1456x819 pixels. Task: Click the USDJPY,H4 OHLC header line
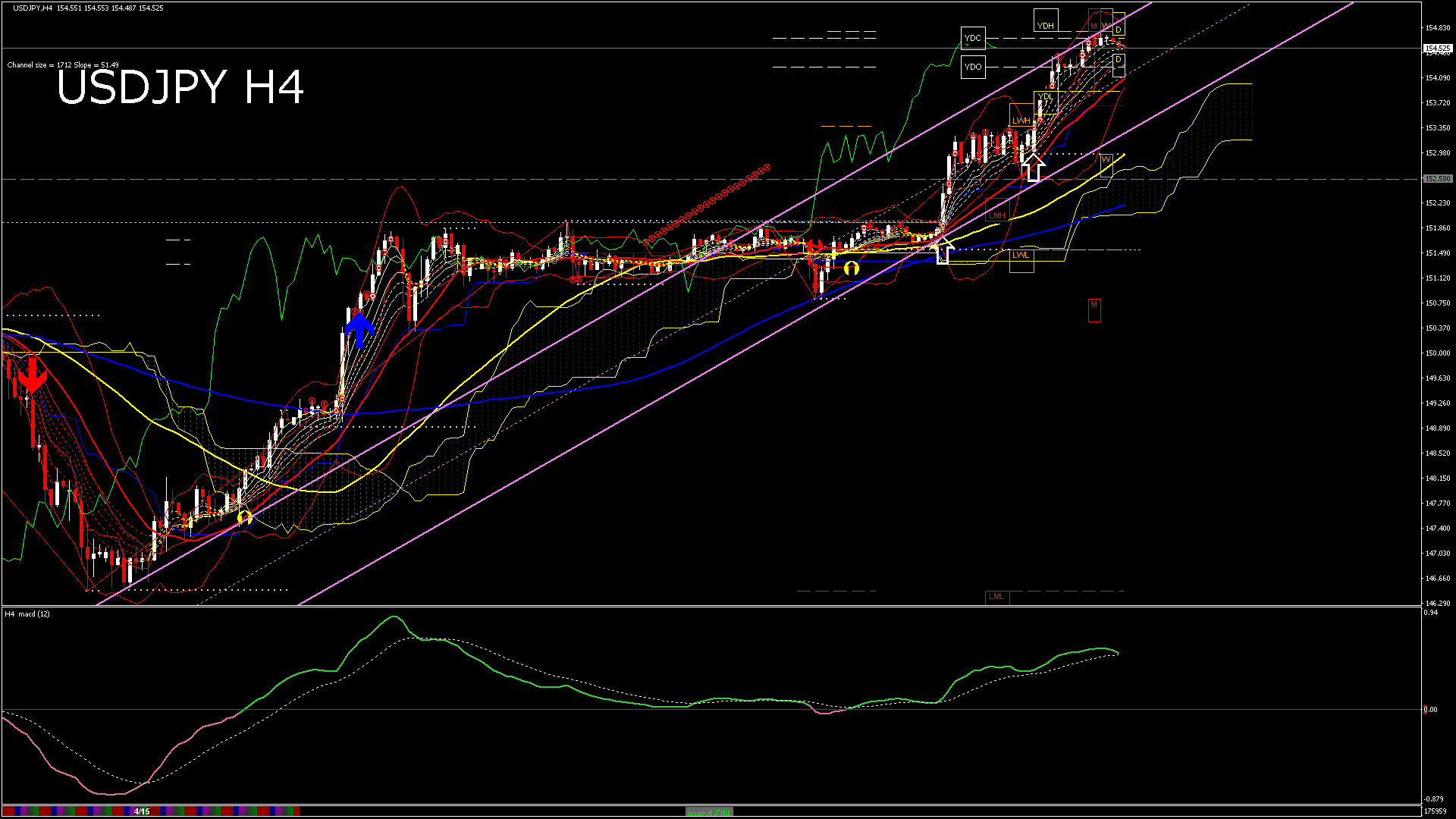coord(88,8)
